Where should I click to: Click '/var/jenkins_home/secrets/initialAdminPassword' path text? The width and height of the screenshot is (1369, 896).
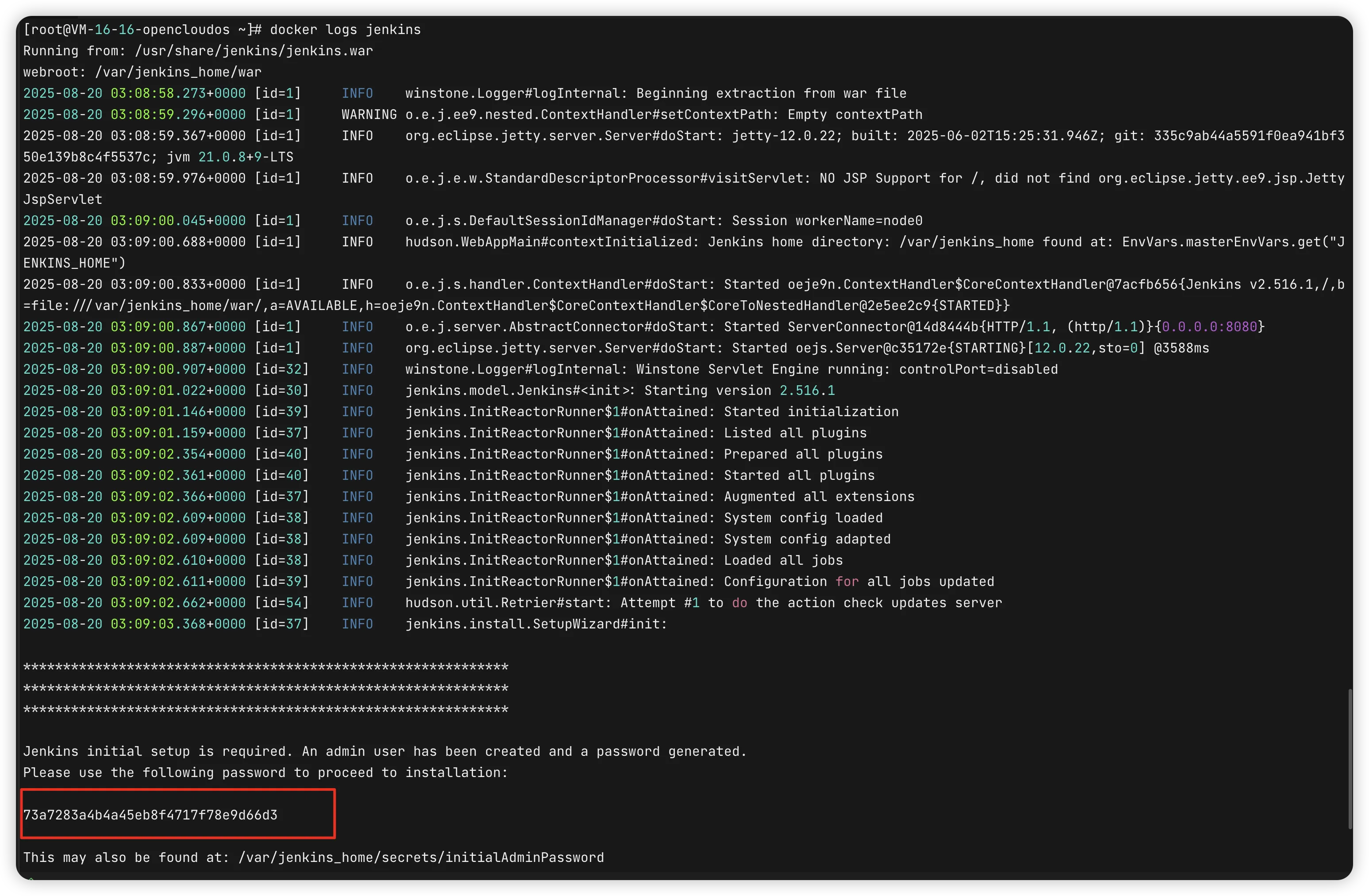[421, 858]
